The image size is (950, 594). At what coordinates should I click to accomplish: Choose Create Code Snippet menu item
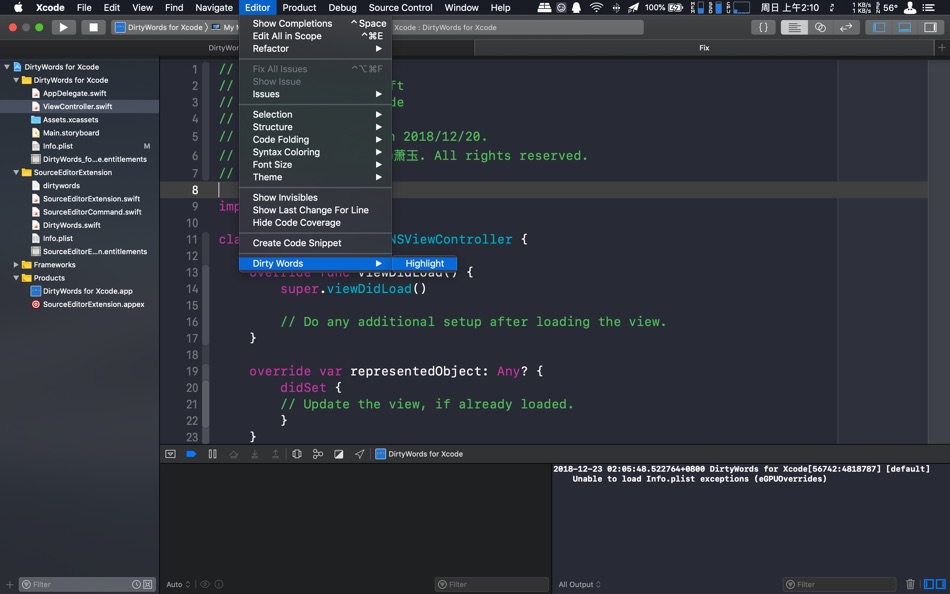[297, 243]
